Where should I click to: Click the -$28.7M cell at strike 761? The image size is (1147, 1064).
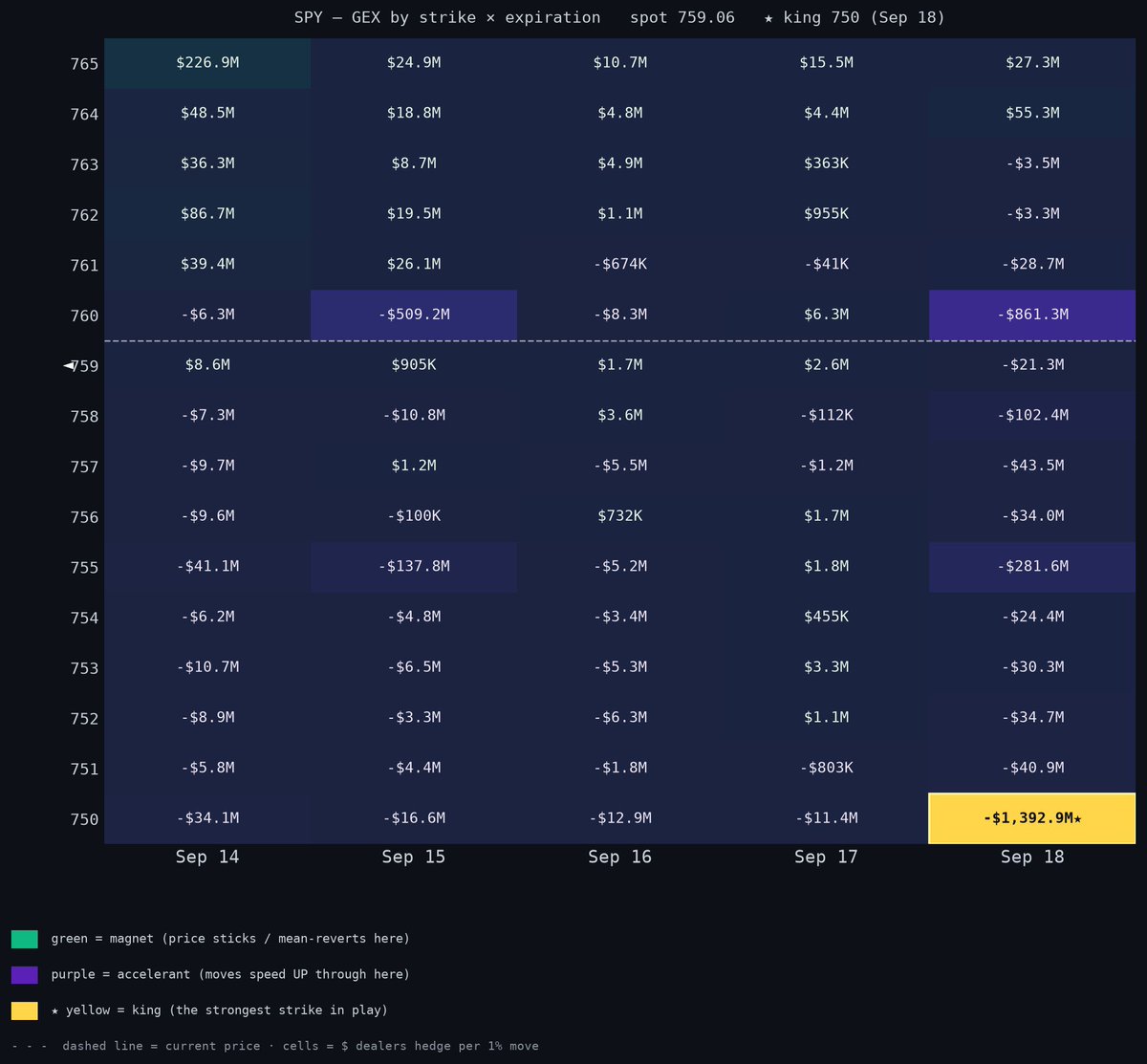pyautogui.click(x=1032, y=265)
